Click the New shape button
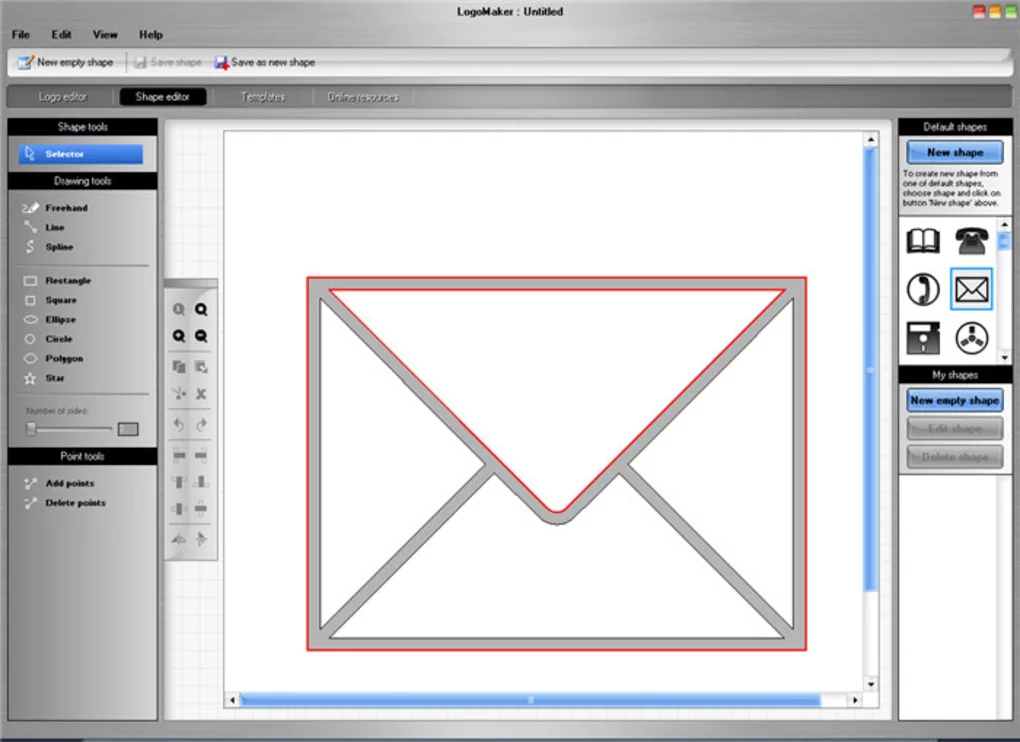The image size is (1020, 742). coord(955,152)
